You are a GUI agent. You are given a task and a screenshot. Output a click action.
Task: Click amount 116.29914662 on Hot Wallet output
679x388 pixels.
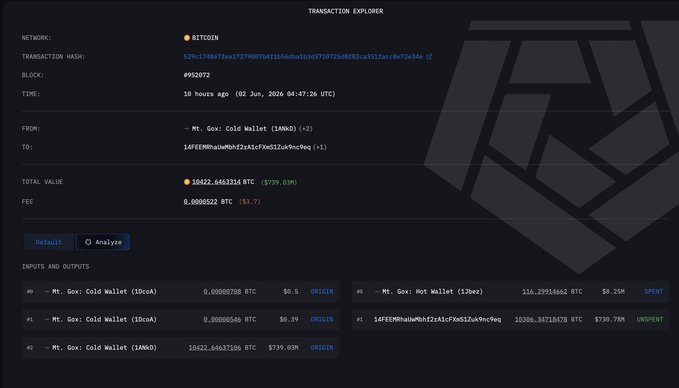click(x=544, y=292)
